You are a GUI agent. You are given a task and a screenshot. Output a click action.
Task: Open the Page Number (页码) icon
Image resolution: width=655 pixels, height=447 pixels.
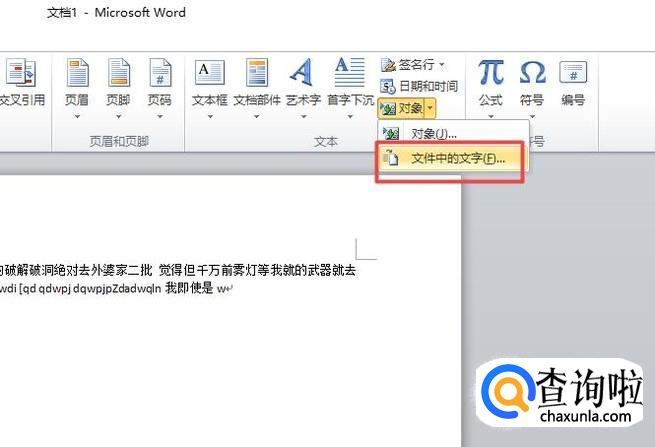click(x=160, y=73)
